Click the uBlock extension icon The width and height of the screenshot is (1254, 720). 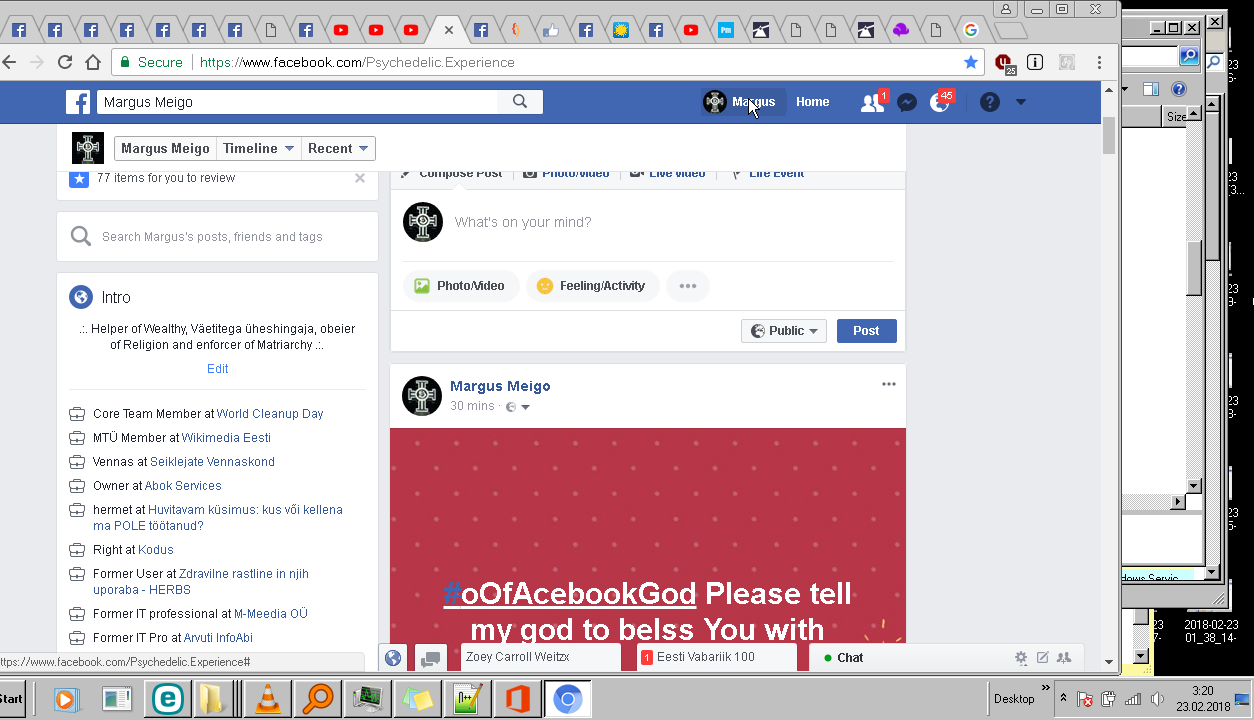coord(1004,63)
